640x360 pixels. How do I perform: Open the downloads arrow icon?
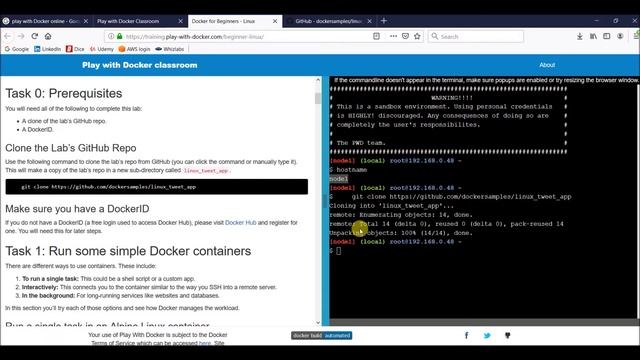pyautogui.click(x=580, y=36)
